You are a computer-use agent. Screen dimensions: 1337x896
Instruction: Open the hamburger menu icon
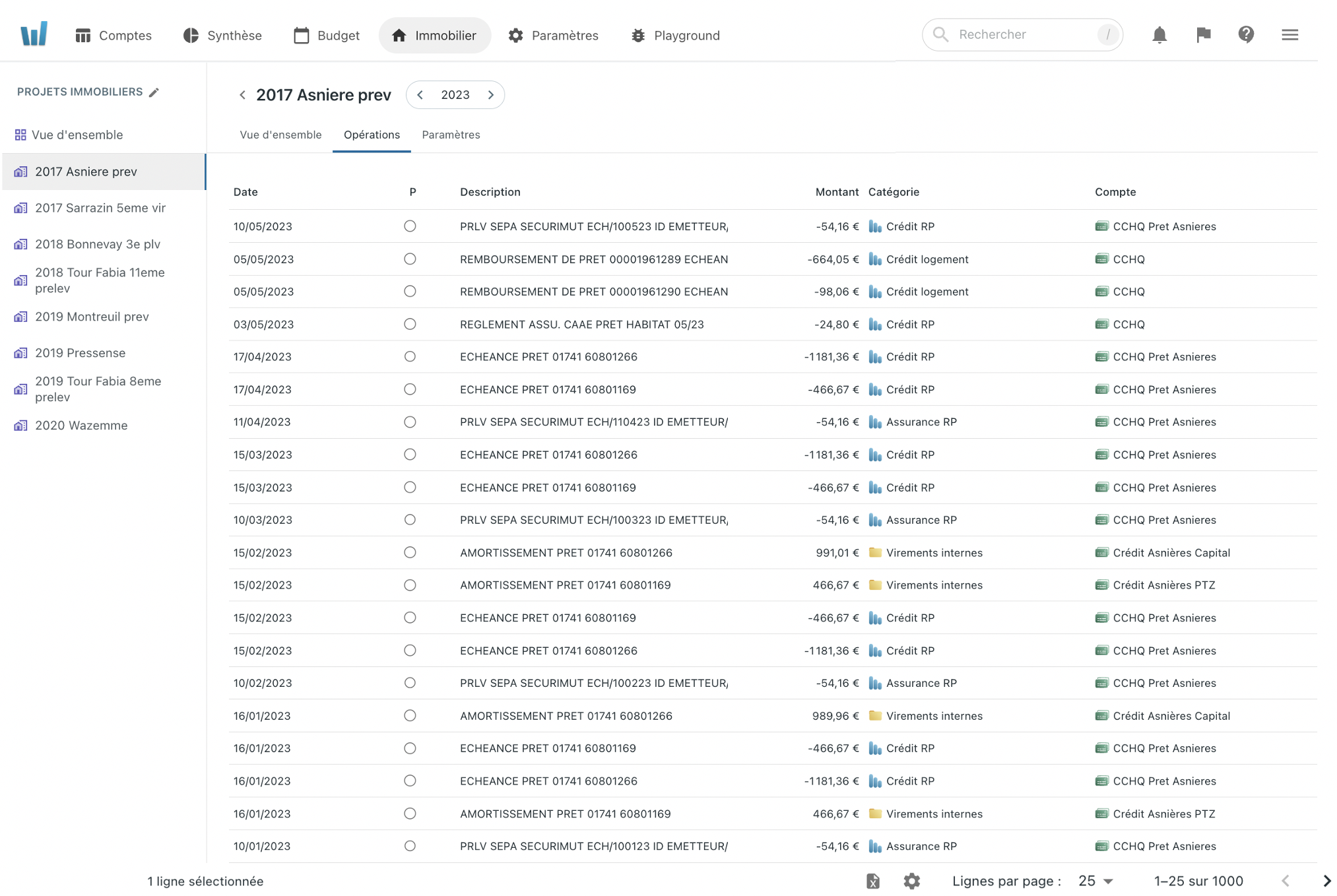(1289, 35)
